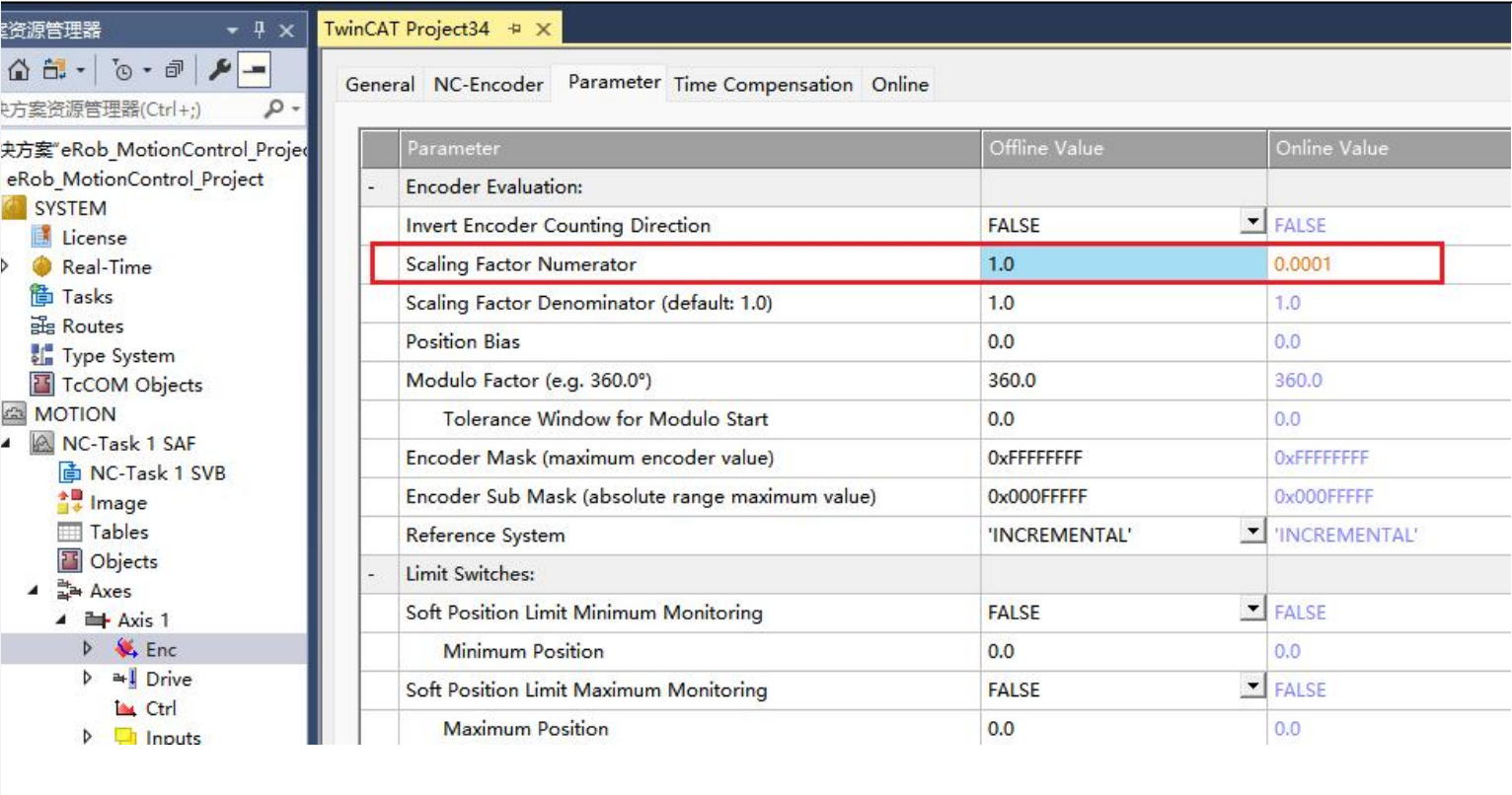
Task: Click the pin icon on Solution Explorer title bar
Action: tap(260, 31)
